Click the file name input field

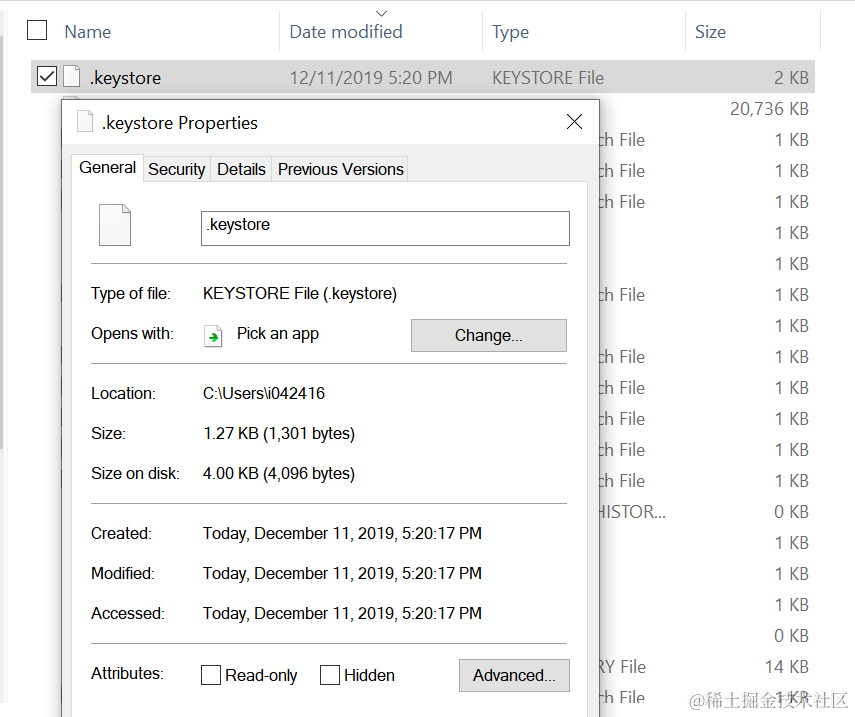pos(385,228)
